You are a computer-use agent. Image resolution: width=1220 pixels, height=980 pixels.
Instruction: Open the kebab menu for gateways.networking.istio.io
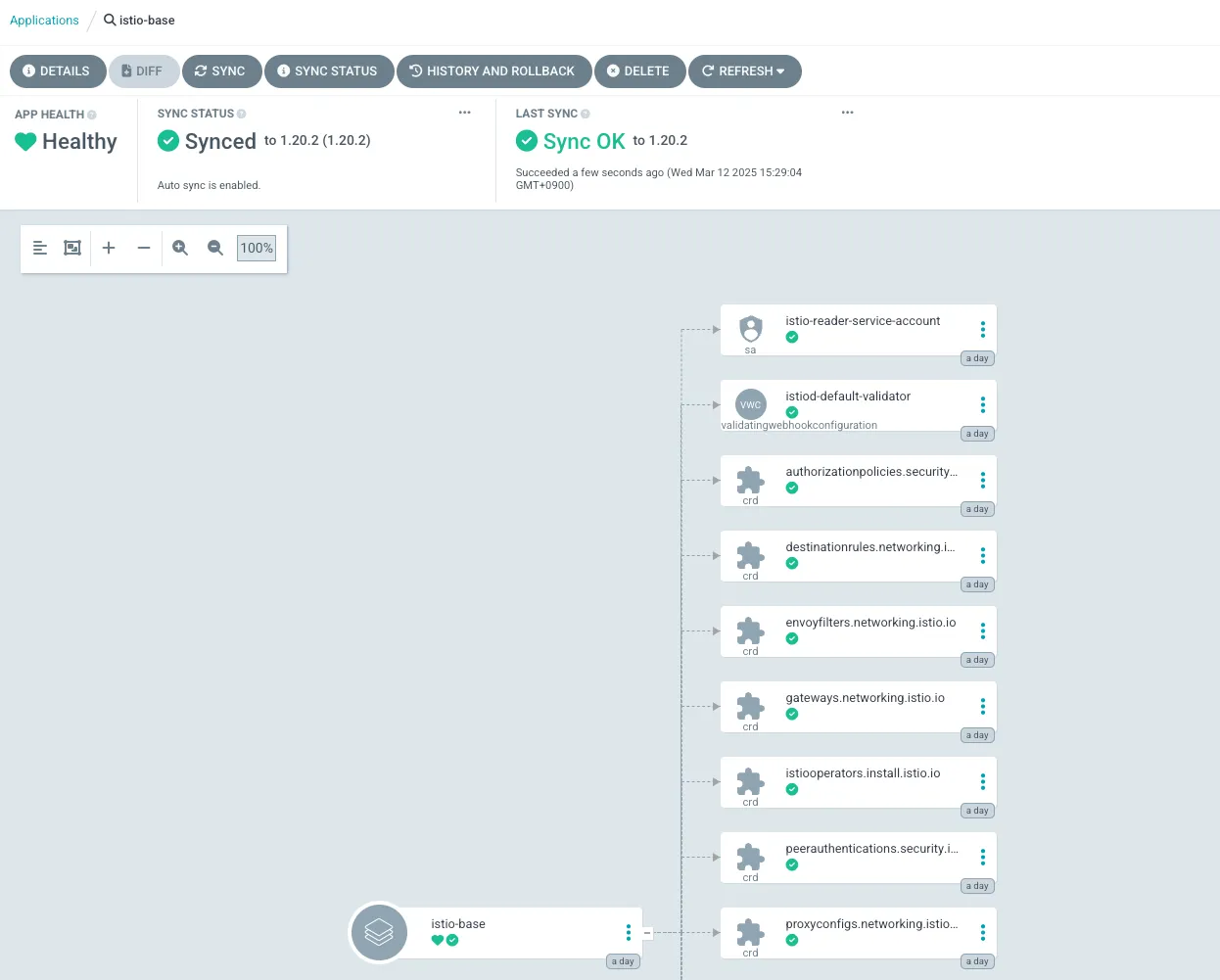click(x=983, y=707)
